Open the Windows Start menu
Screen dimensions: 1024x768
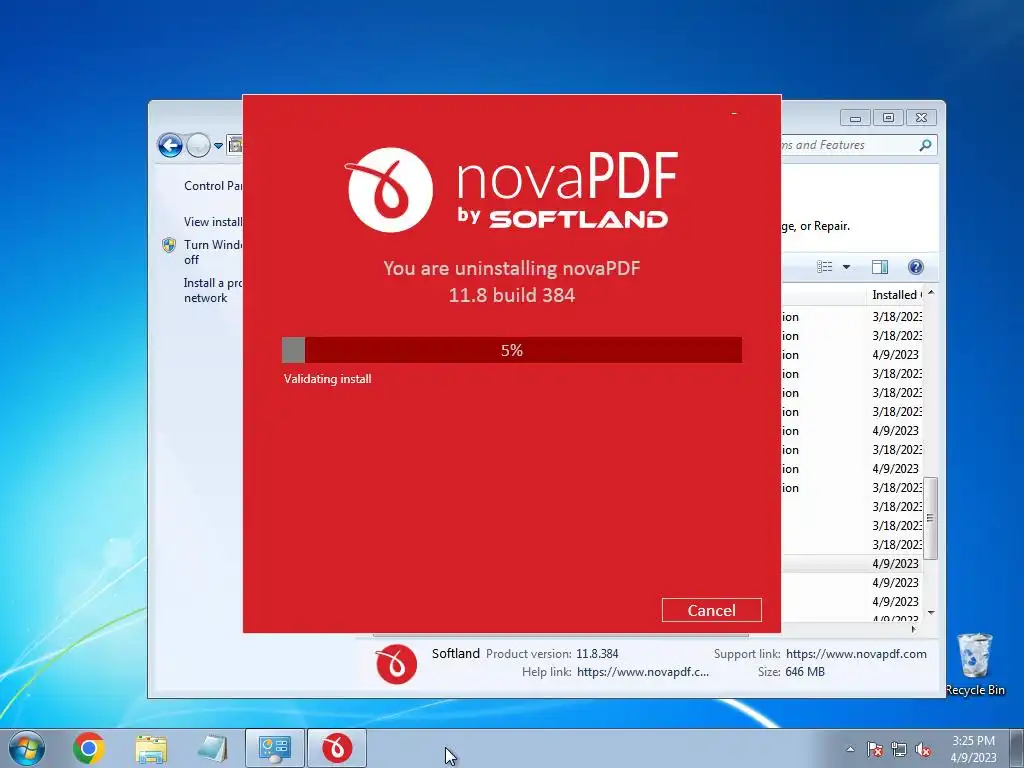tap(27, 748)
